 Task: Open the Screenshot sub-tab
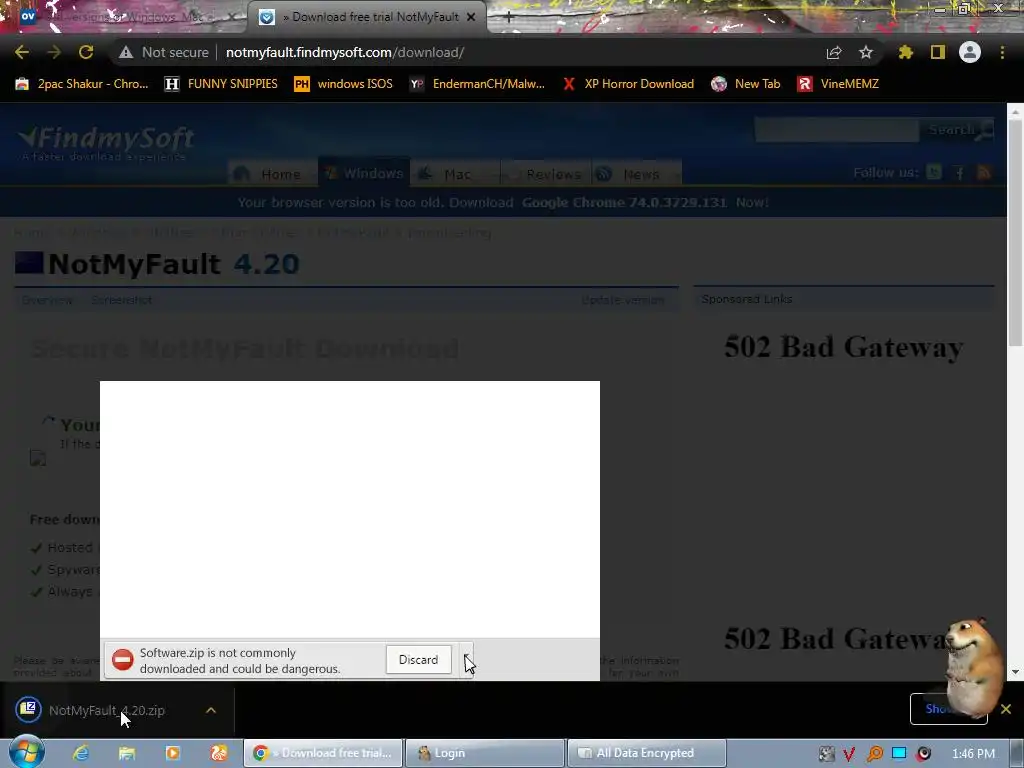pos(121,300)
